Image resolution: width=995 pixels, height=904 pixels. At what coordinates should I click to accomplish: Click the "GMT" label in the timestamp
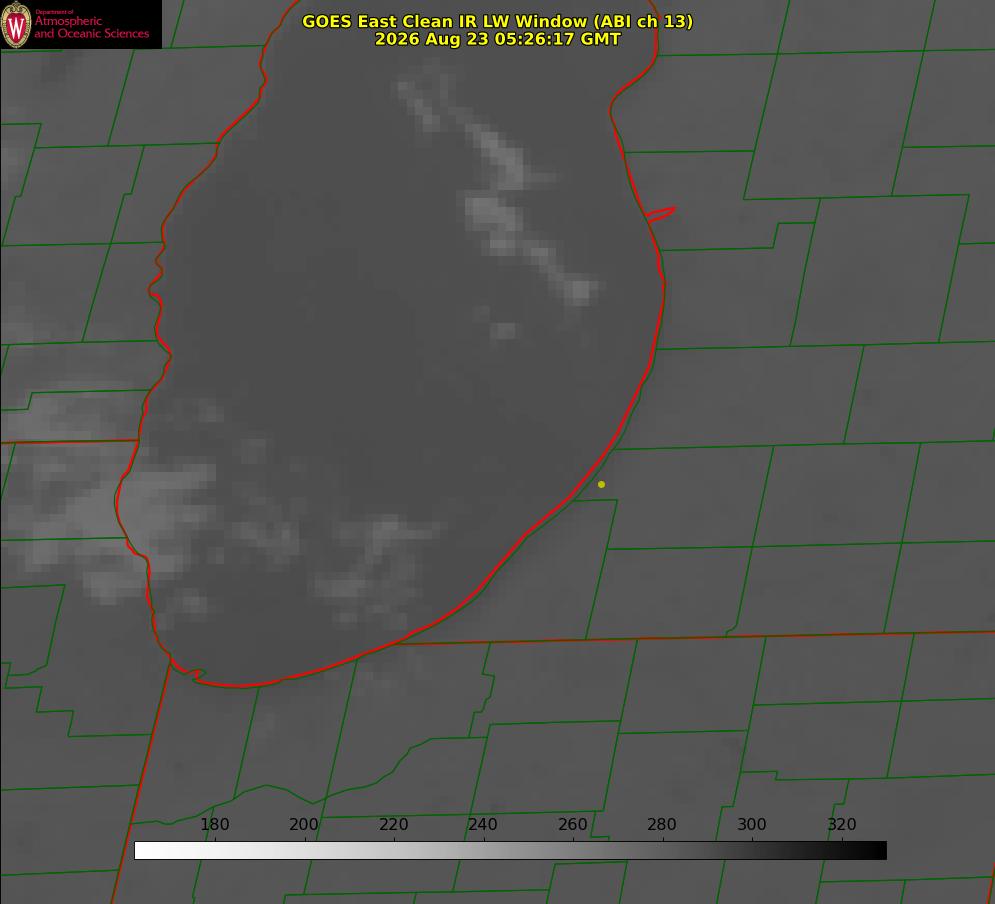click(601, 39)
